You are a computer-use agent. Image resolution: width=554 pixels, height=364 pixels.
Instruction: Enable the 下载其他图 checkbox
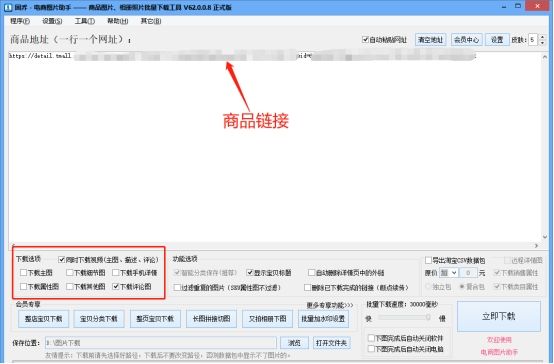click(x=70, y=286)
